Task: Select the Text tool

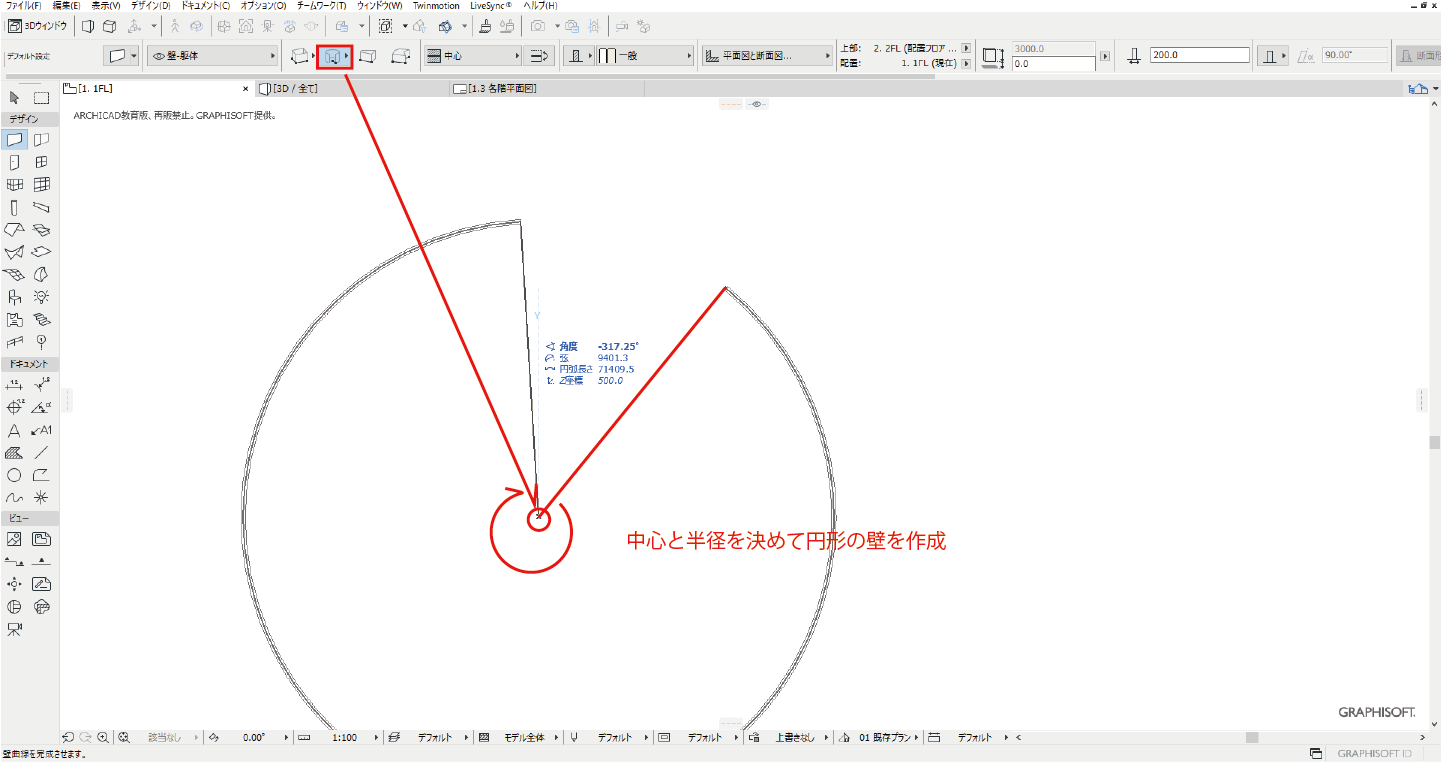Action: [x=14, y=431]
